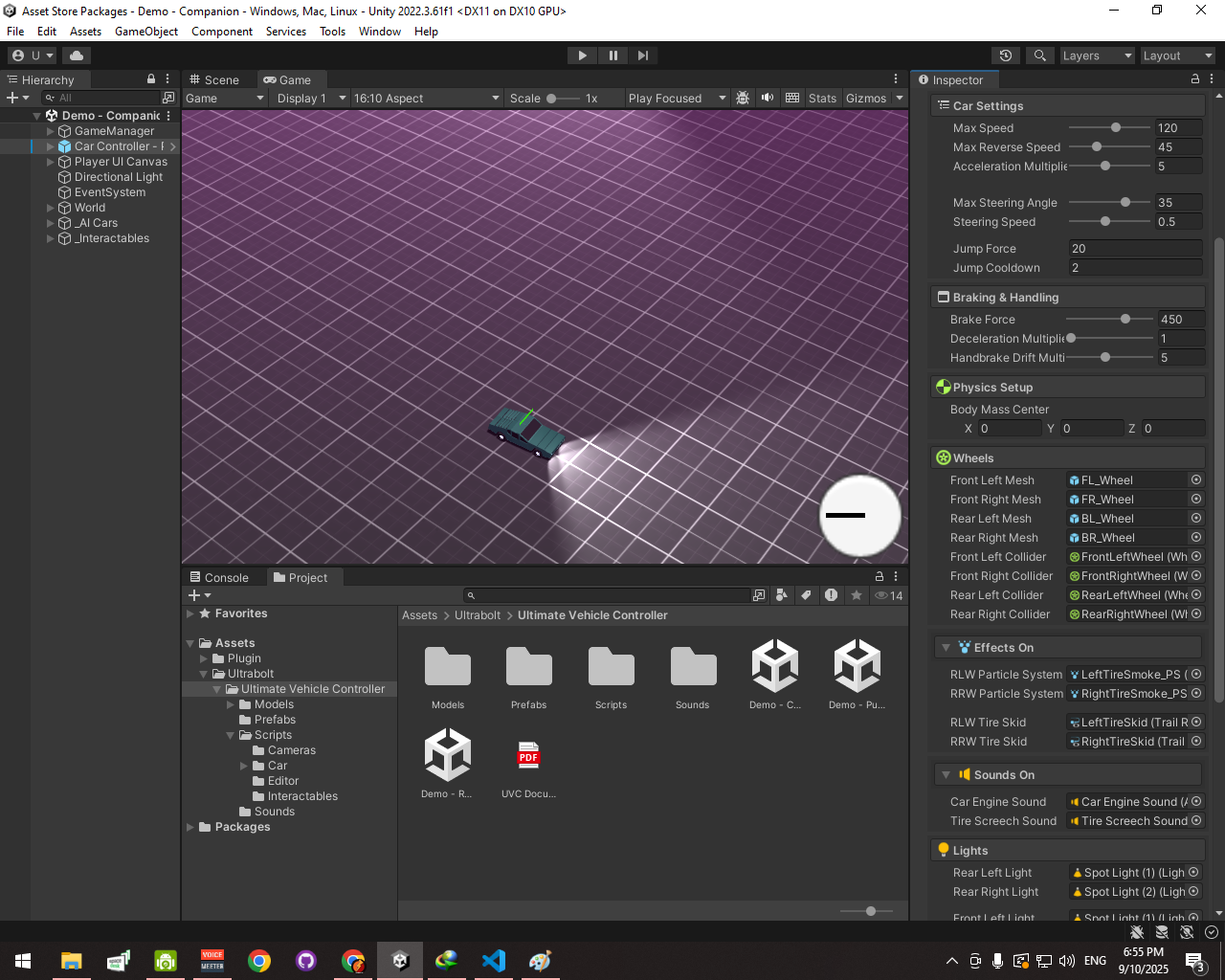
Task: Open the Project panel Search by Label icon
Action: (x=806, y=595)
